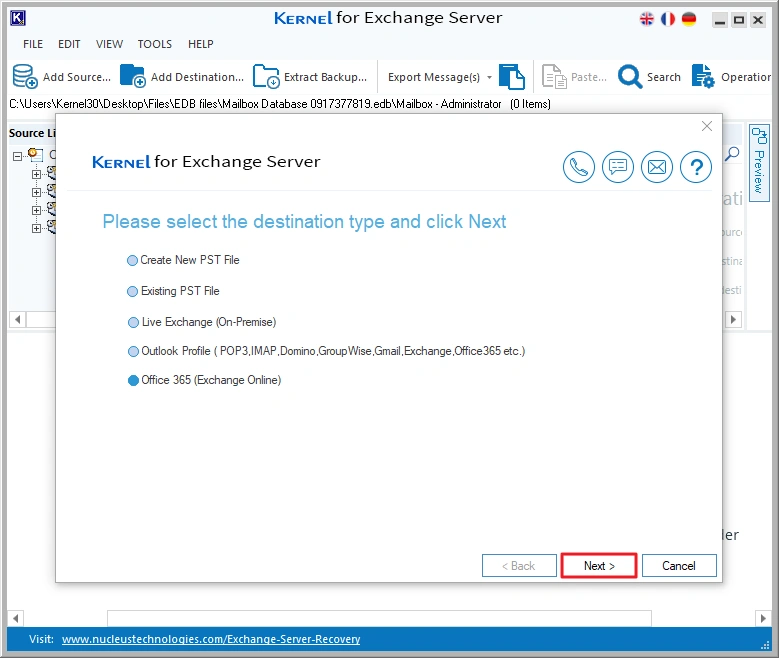Image resolution: width=779 pixels, height=658 pixels.
Task: Select Existing PST File option
Action: (173, 291)
